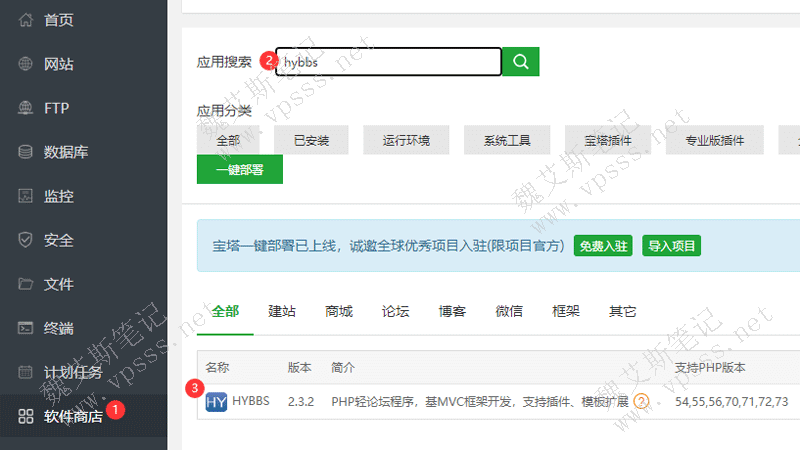This screenshot has width=800, height=450.
Task: Open Software Store in the sidebar
Action: (x=73, y=416)
